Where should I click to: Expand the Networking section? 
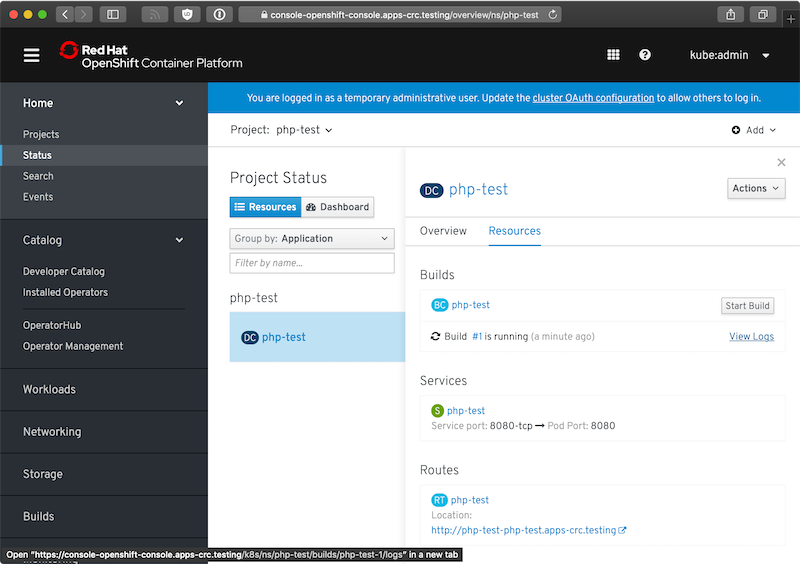pyautogui.click(x=104, y=432)
